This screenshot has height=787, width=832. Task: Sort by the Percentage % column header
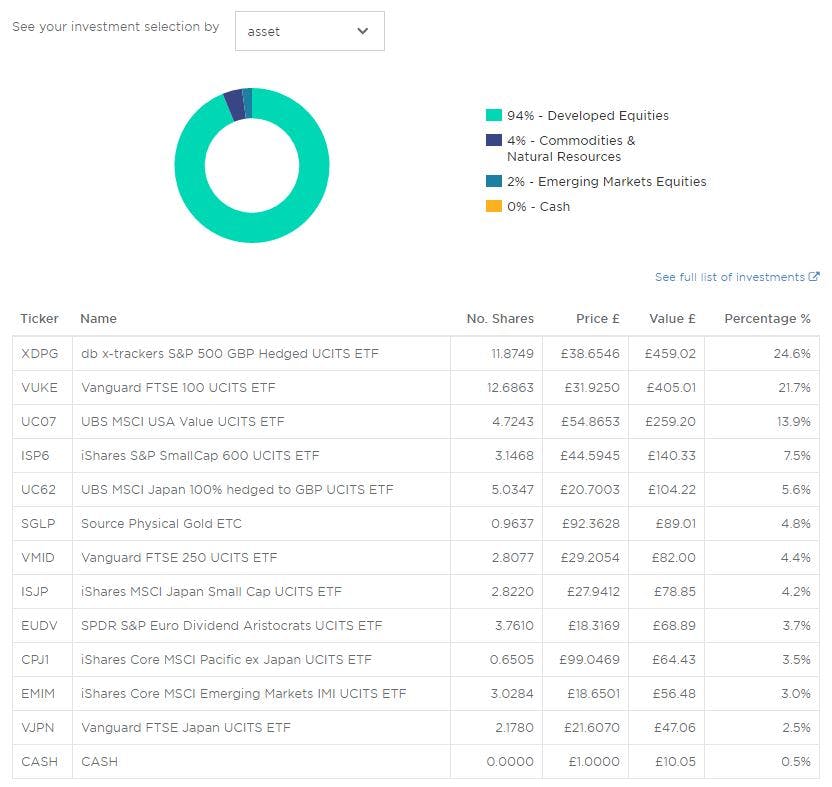(x=767, y=319)
